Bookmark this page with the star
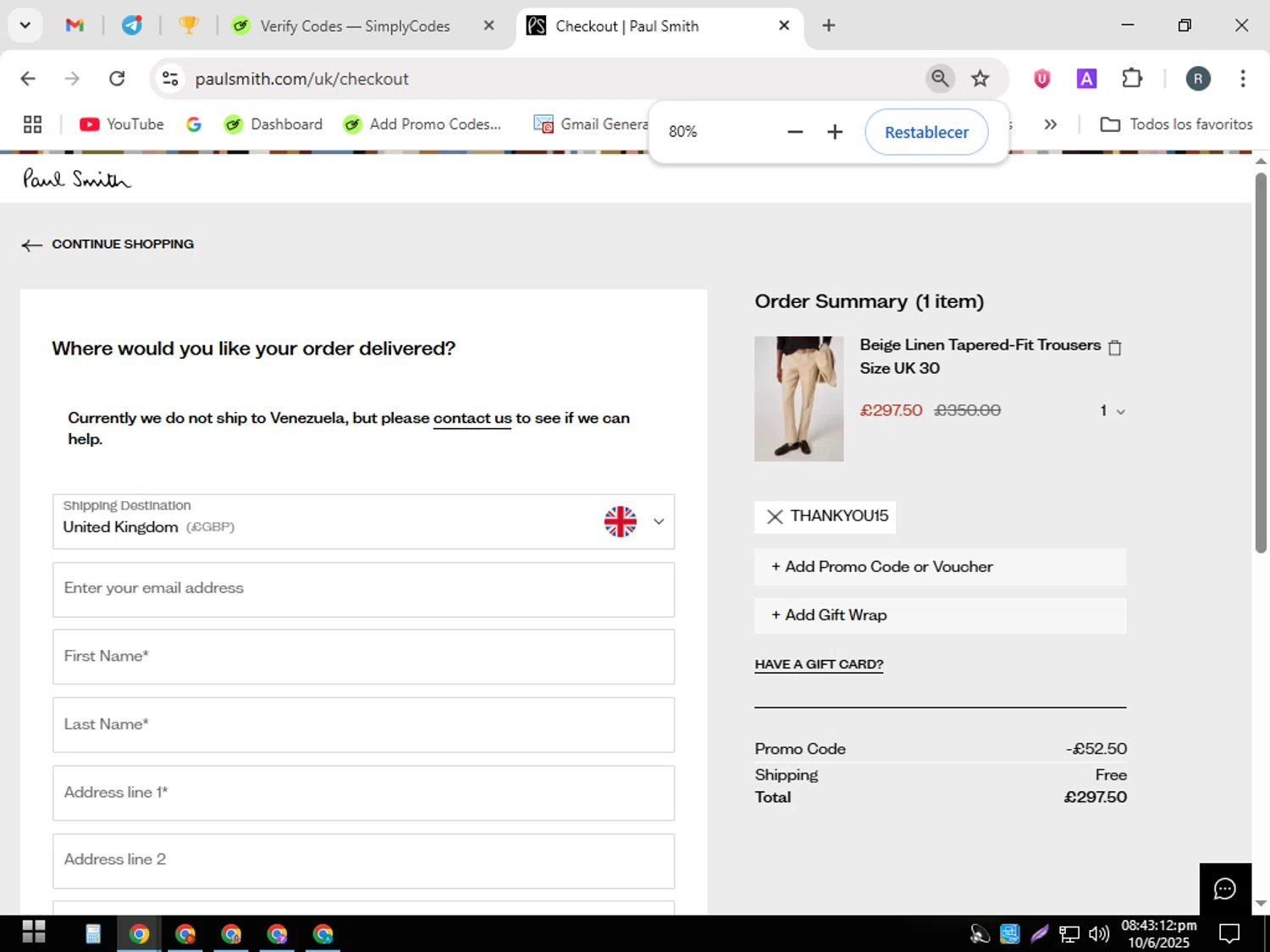The width and height of the screenshot is (1270, 952). click(x=980, y=79)
